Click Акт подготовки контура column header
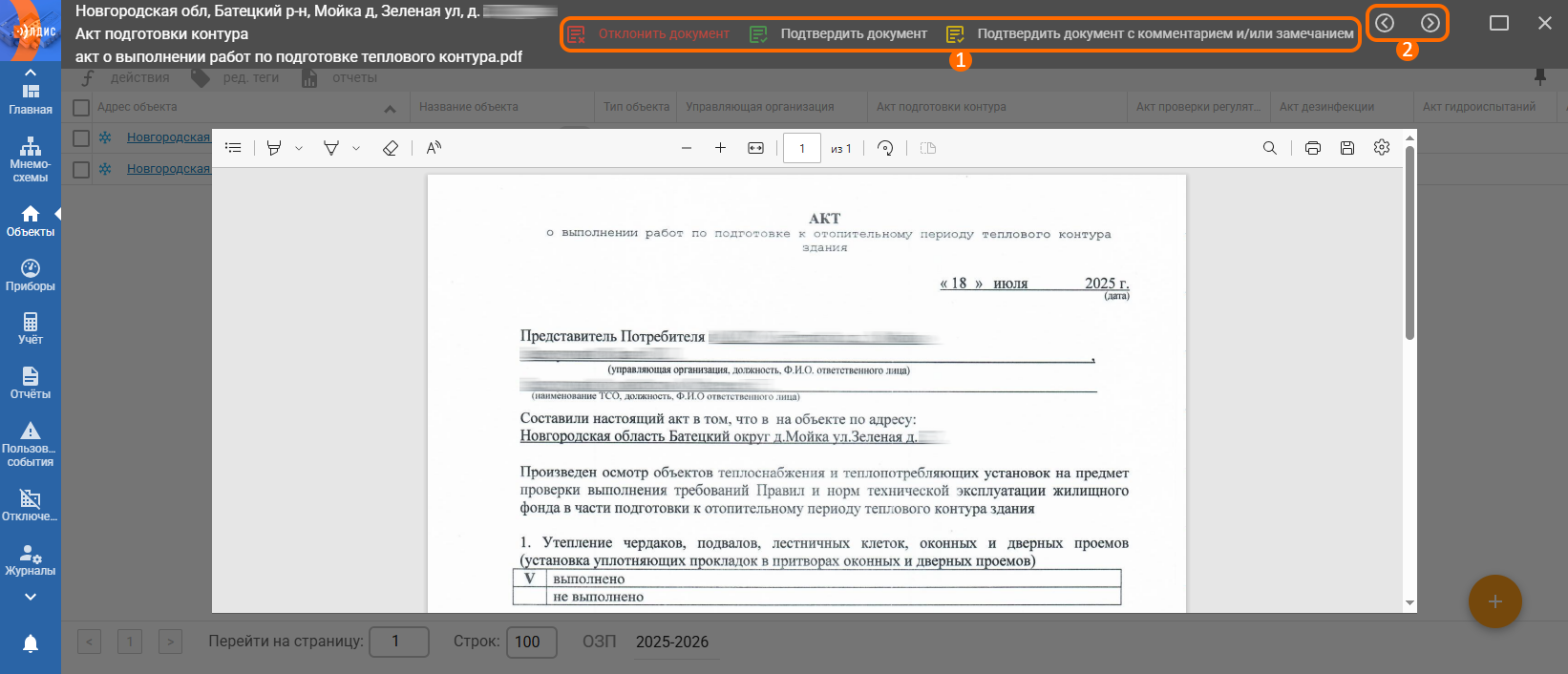This screenshot has width=1568, height=674. [x=942, y=107]
